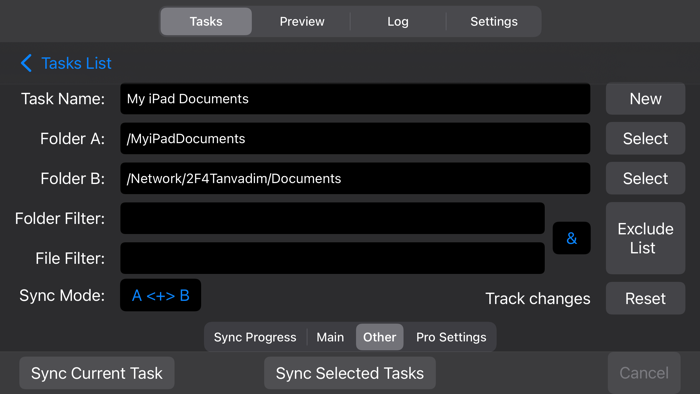The width and height of the screenshot is (700, 394).
Task: Start Sync Current Task
Action: (x=96, y=373)
